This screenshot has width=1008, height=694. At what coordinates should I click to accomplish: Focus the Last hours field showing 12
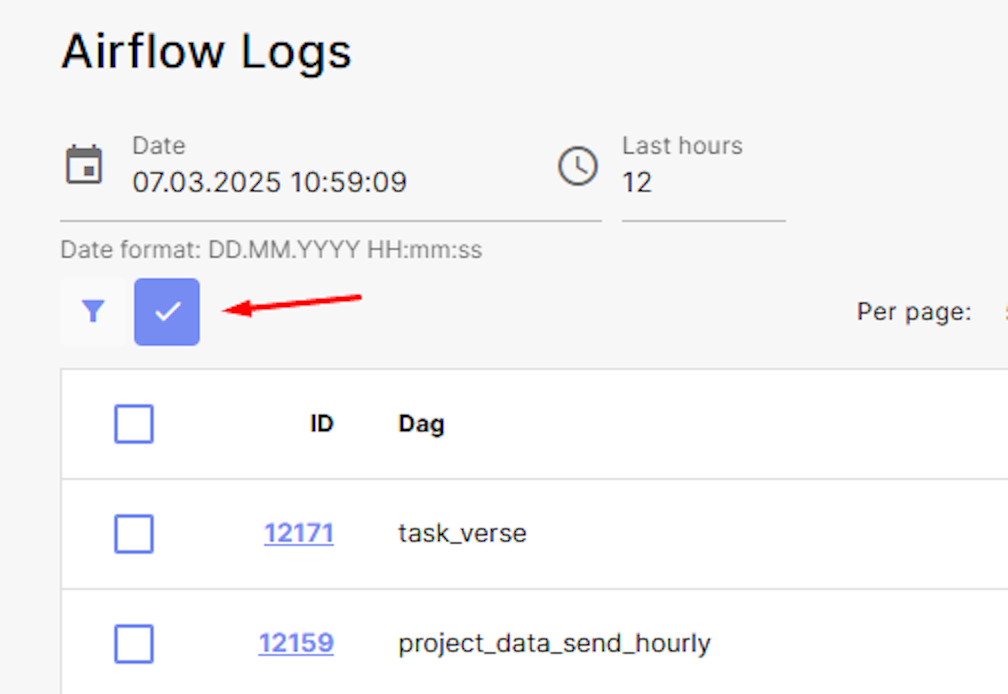click(x=703, y=182)
